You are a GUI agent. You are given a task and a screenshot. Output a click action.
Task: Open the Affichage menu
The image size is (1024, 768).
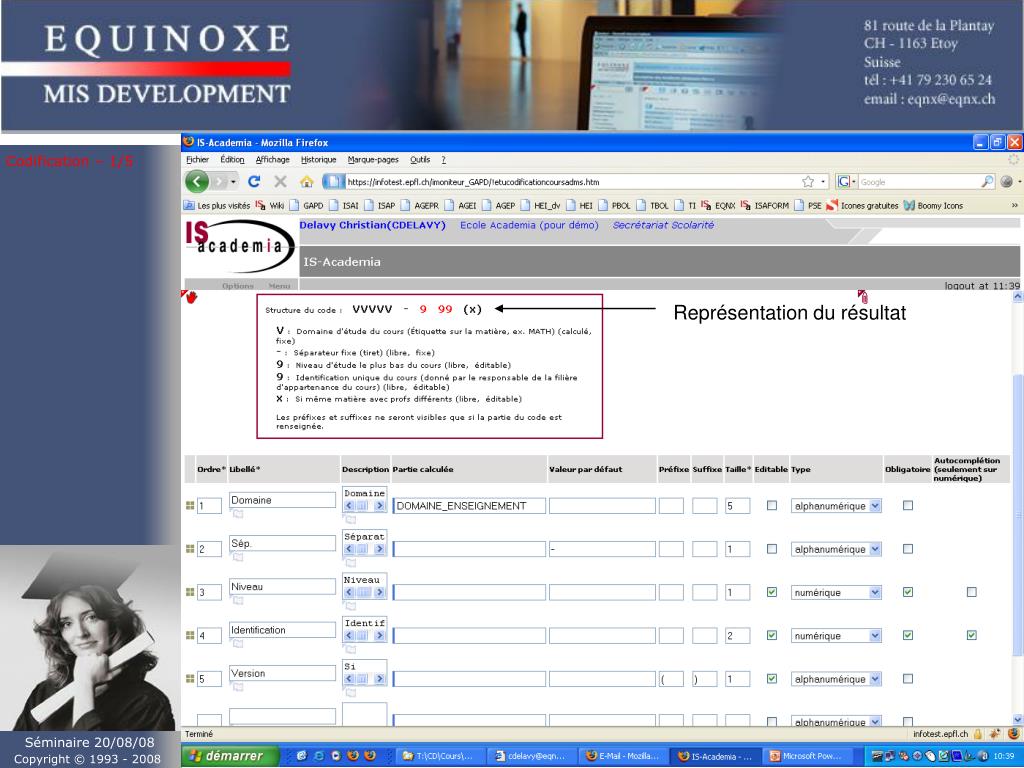click(x=272, y=160)
